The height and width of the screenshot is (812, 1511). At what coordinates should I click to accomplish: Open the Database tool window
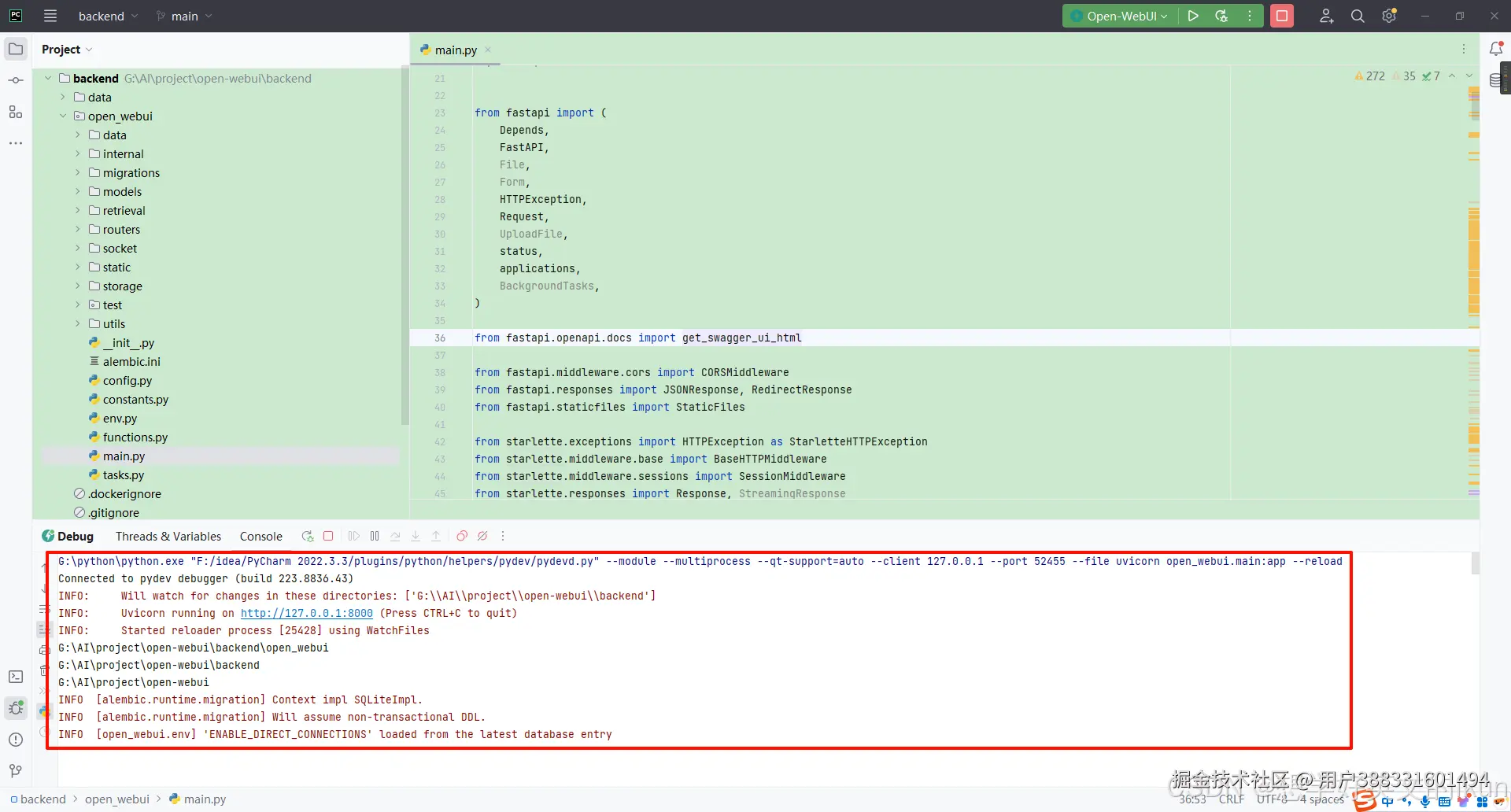1495,80
